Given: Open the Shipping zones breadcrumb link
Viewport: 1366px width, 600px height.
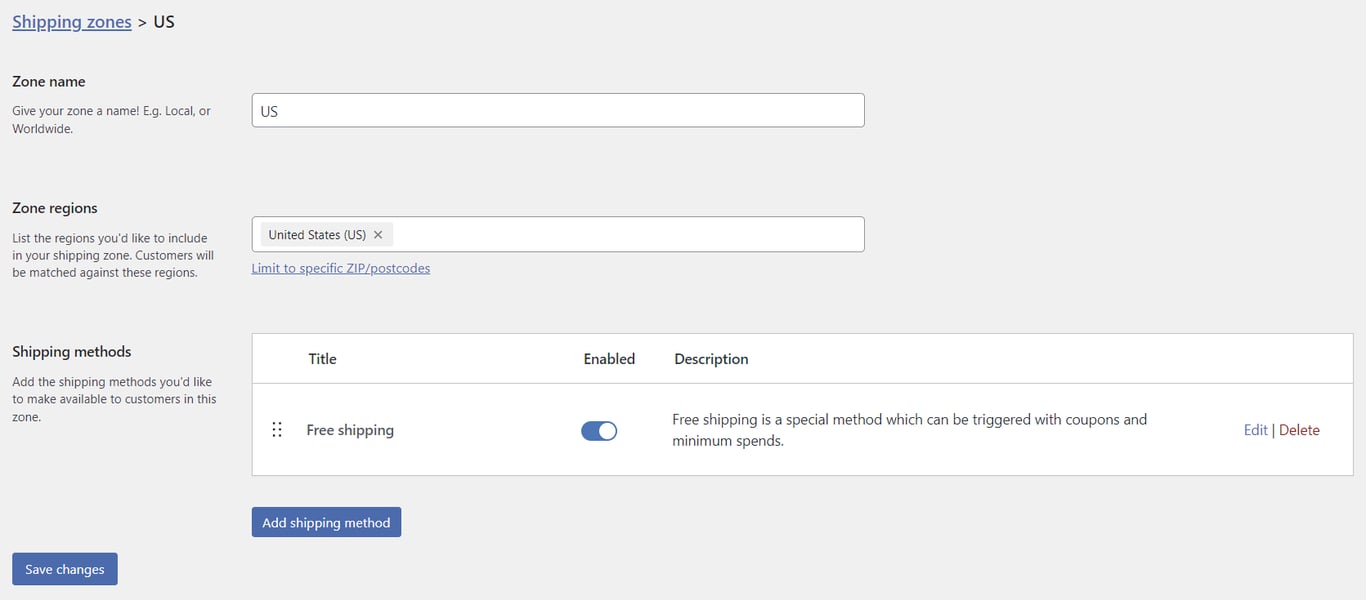Looking at the screenshot, I should pos(71,21).
